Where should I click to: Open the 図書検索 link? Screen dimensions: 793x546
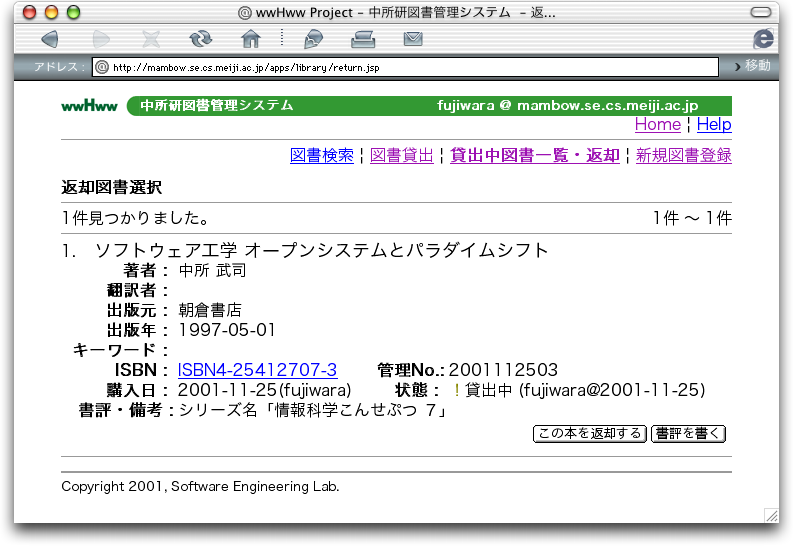tap(322, 155)
